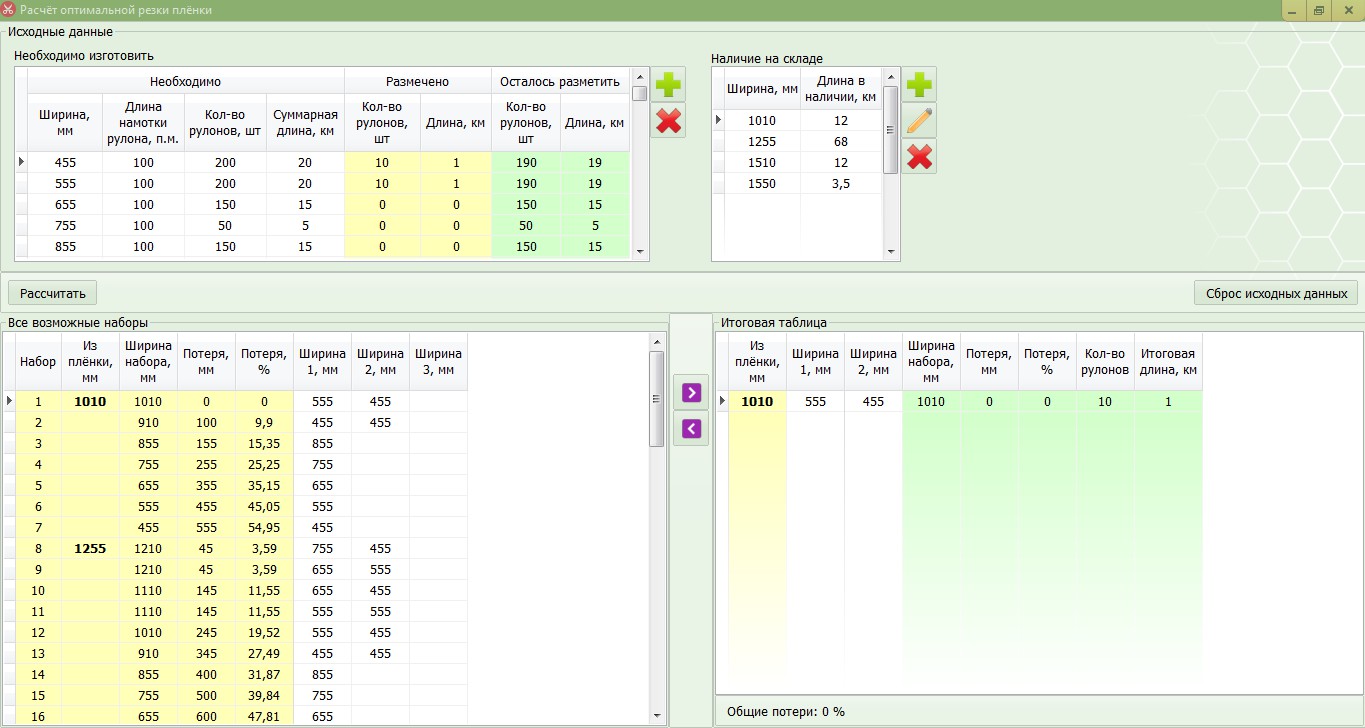The height and width of the screenshot is (728, 1365).
Task: Click green plus icon beside stock table
Action: (x=919, y=85)
